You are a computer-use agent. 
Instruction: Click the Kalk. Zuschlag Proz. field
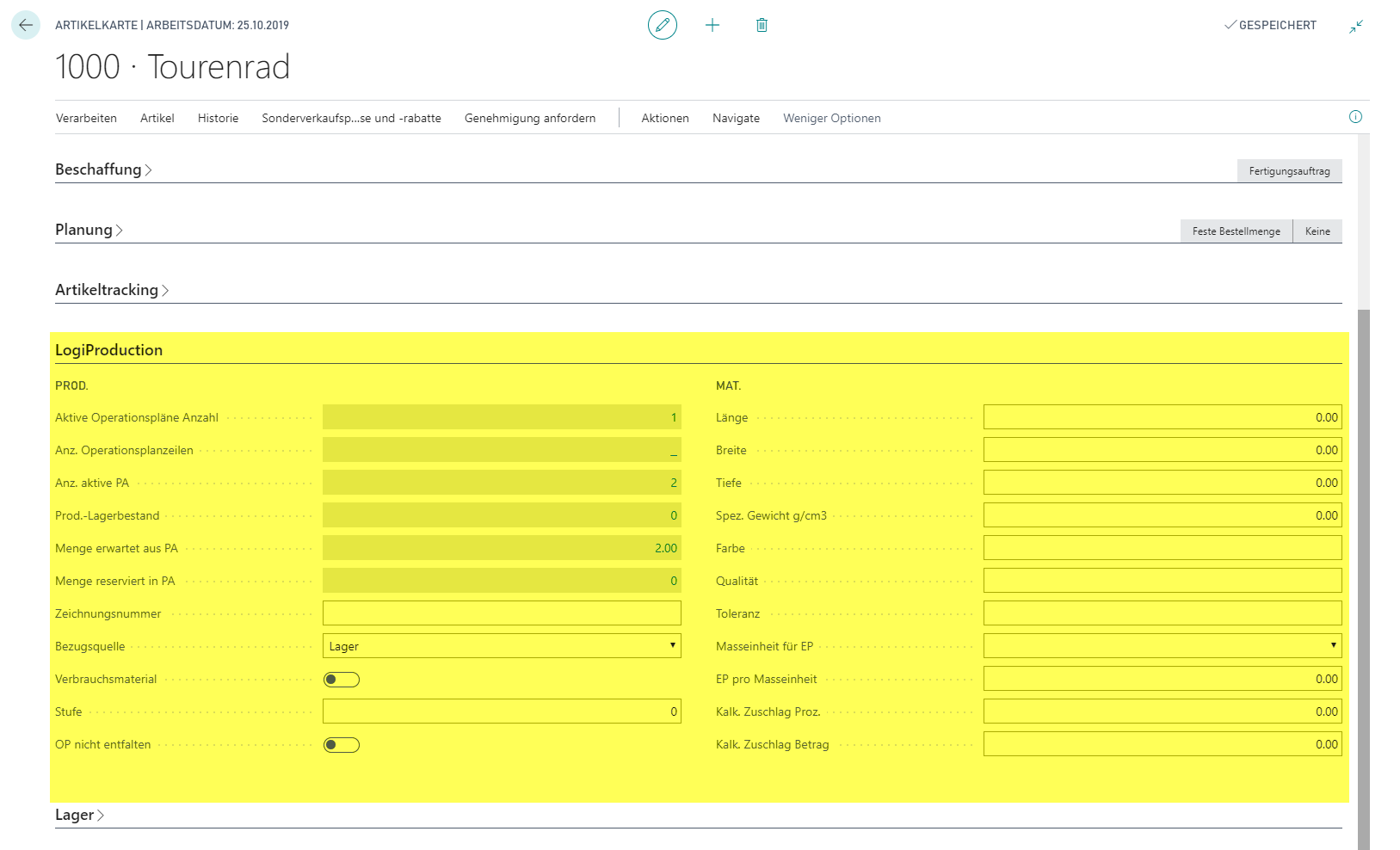pos(1163,711)
